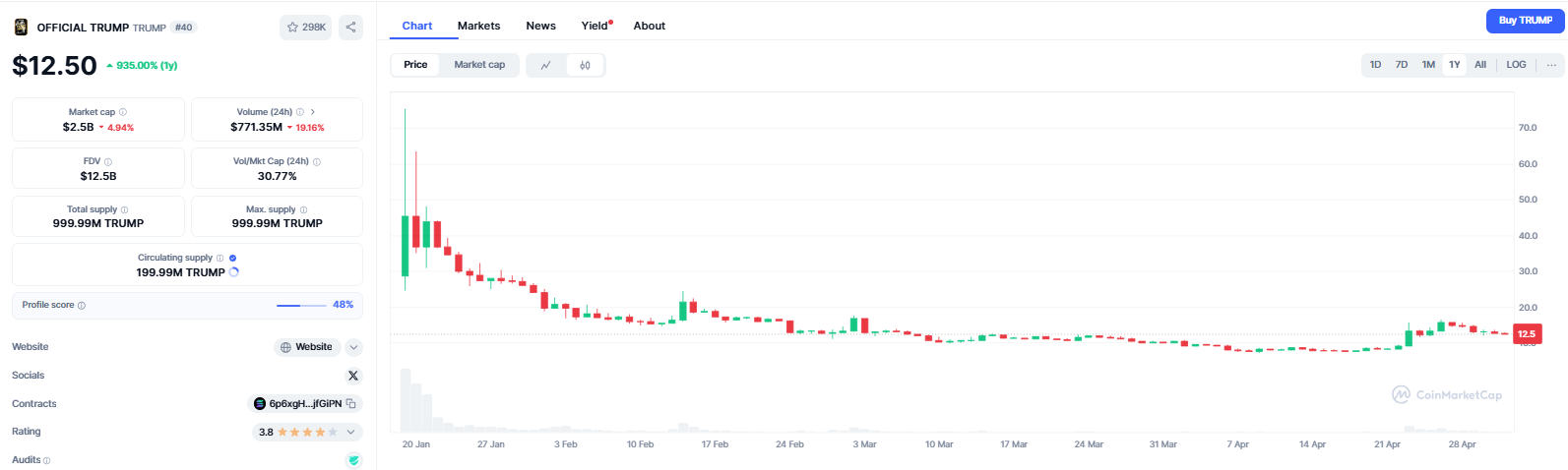Copy the contract address with copy icon

click(x=351, y=404)
